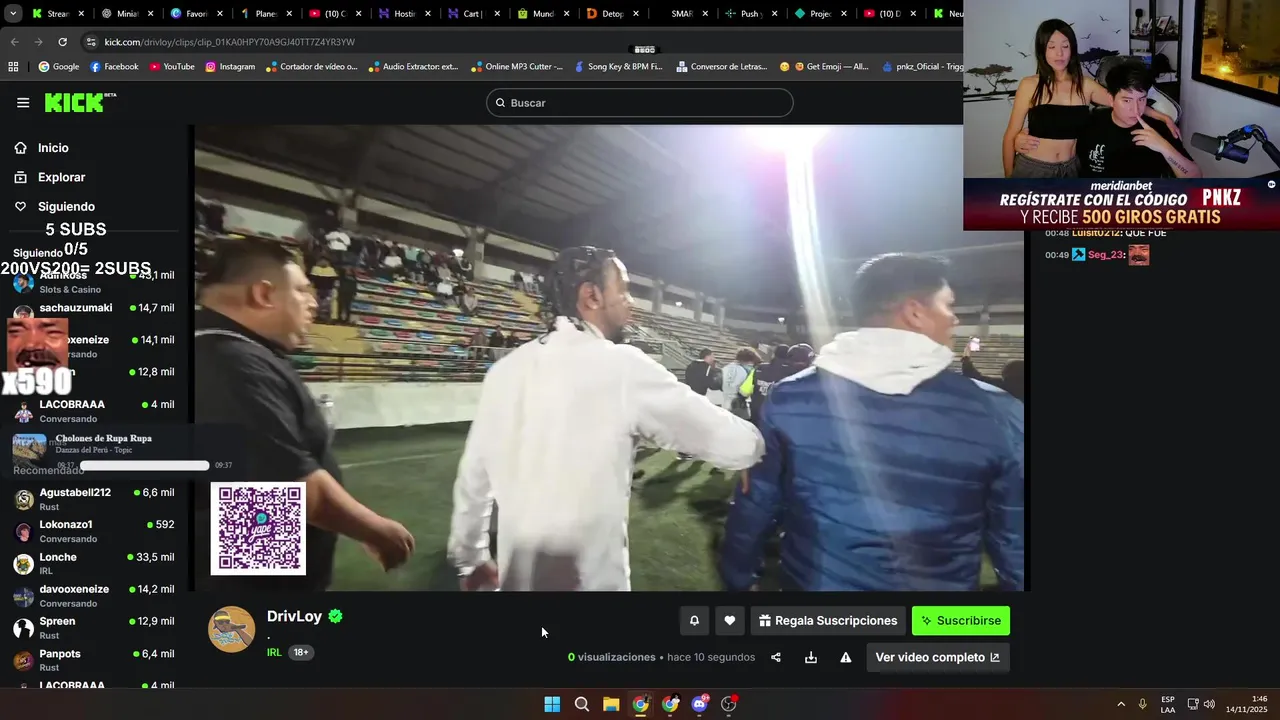The image size is (1280, 720).
Task: Click the site info icon in address bar
Action: [91, 42]
